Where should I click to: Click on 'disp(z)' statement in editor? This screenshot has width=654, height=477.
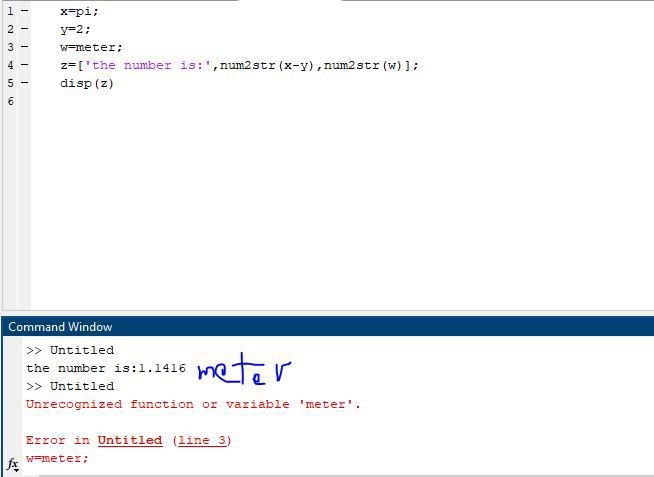[x=86, y=83]
